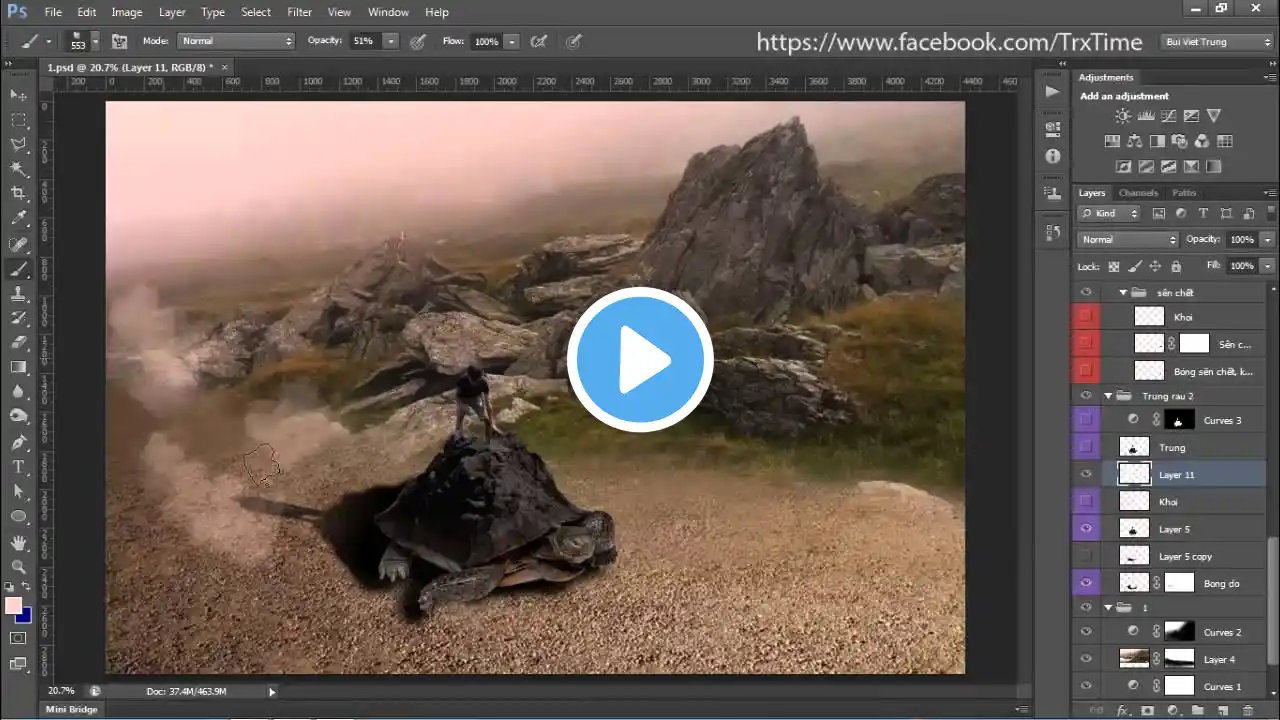Select the Crop tool in toolbar

click(19, 193)
